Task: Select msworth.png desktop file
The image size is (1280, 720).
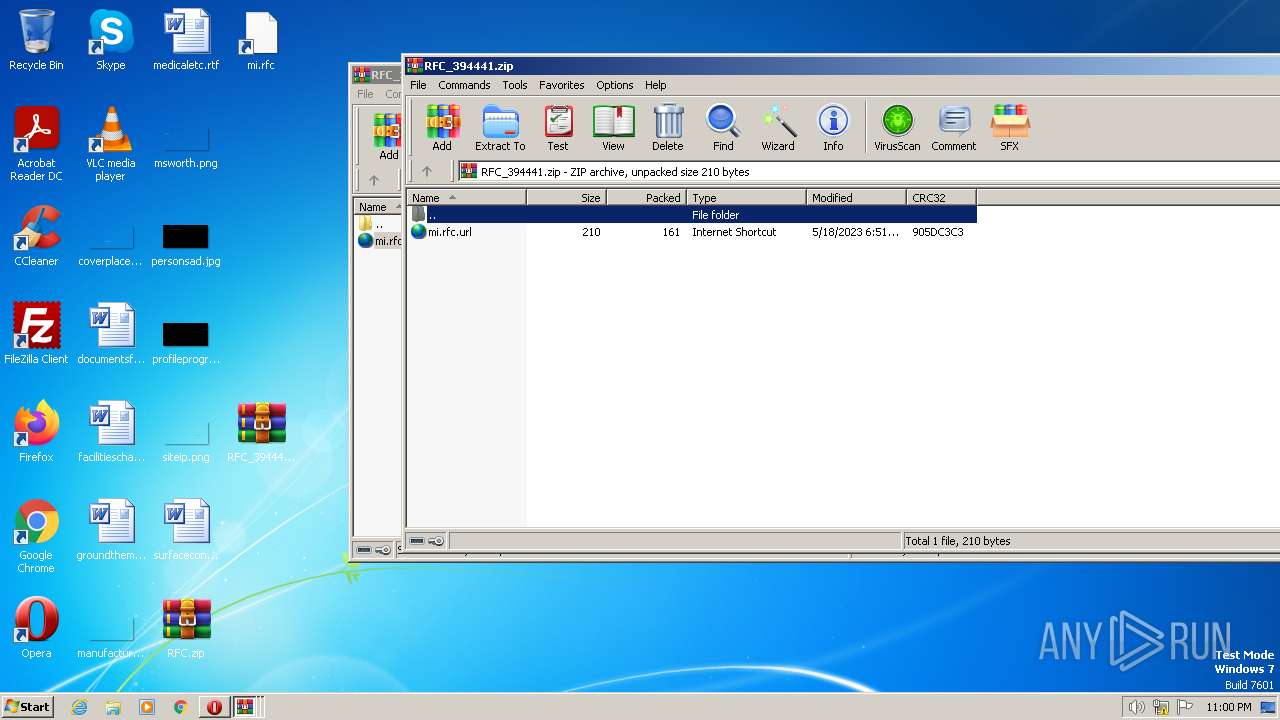Action: [x=186, y=145]
